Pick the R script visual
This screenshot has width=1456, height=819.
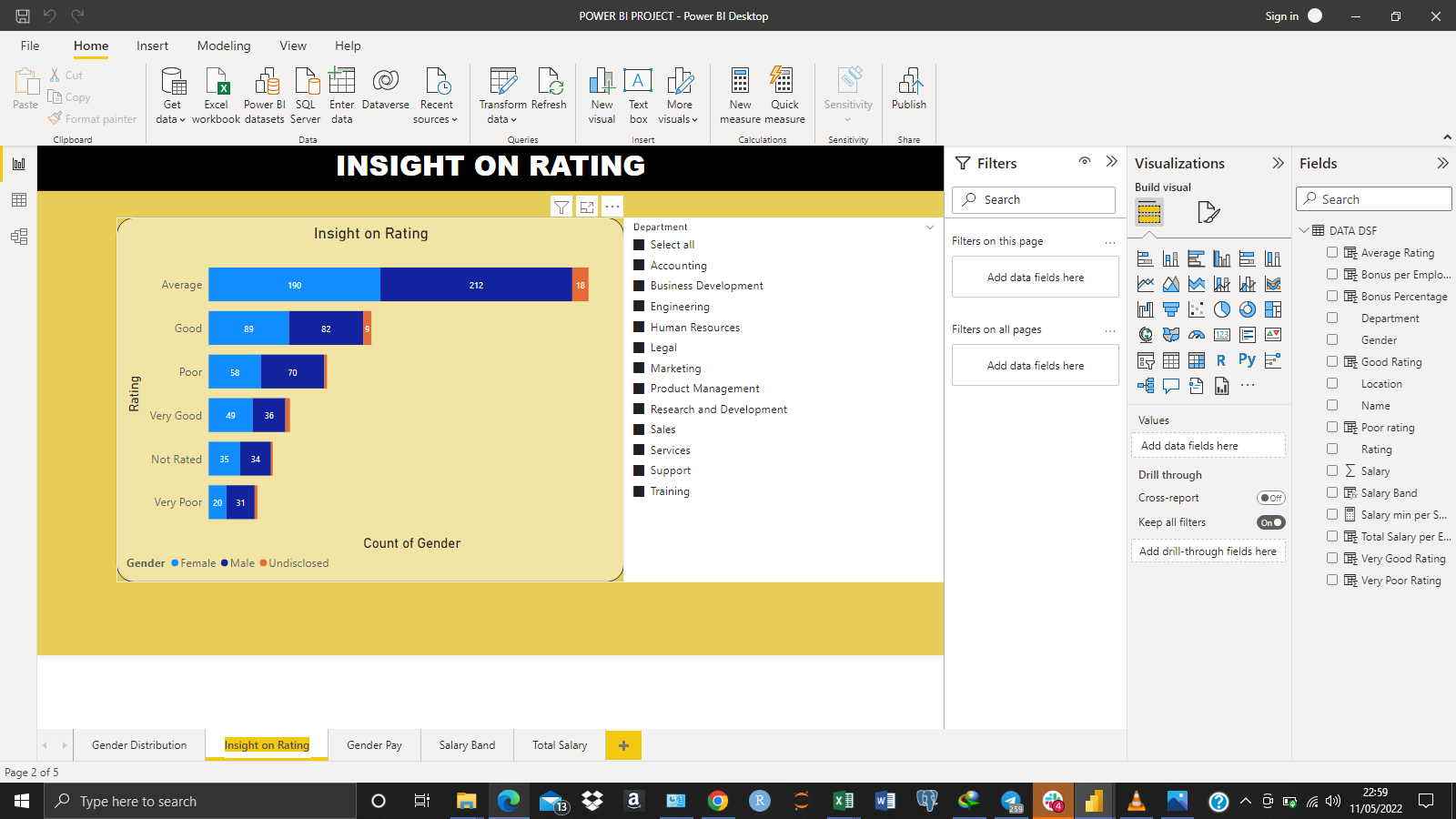tap(1221, 360)
